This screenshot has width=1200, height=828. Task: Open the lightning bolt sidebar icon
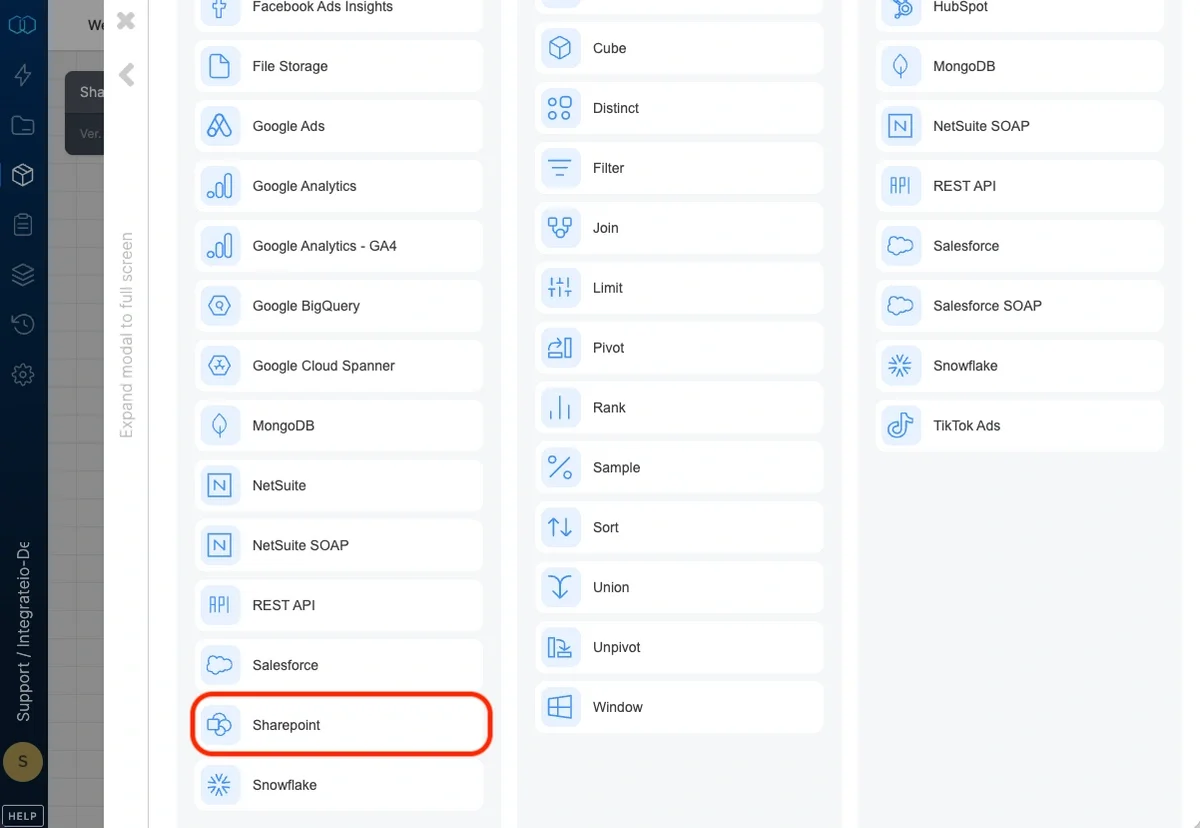click(x=23, y=75)
